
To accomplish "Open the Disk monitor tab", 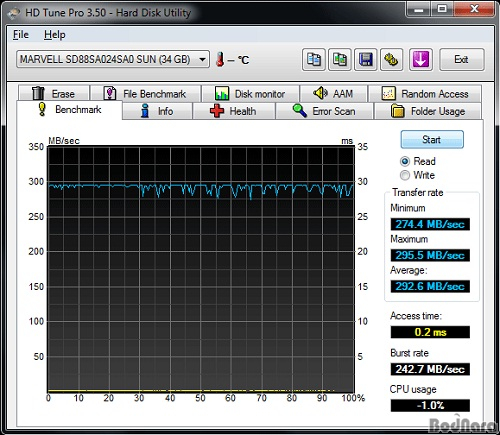I will tap(251, 93).
